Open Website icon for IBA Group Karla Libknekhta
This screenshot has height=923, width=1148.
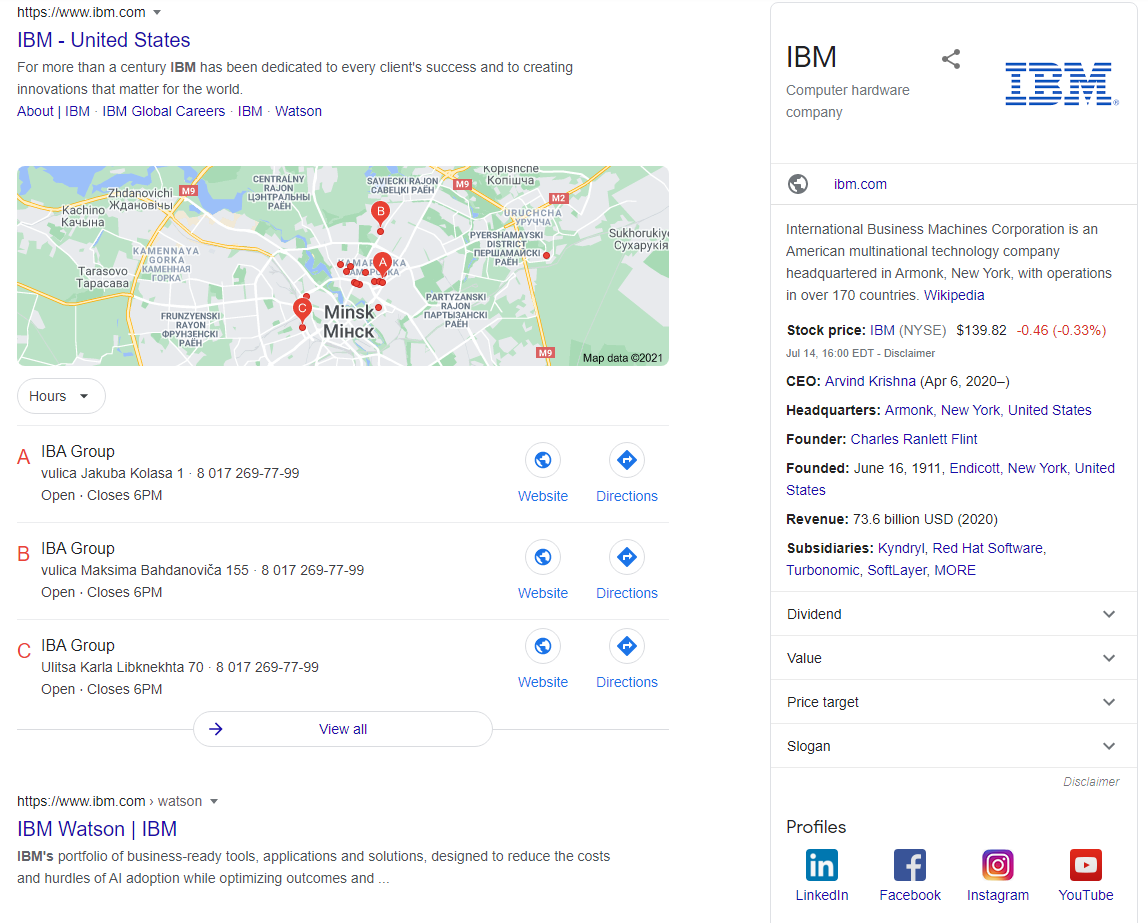tap(543, 646)
